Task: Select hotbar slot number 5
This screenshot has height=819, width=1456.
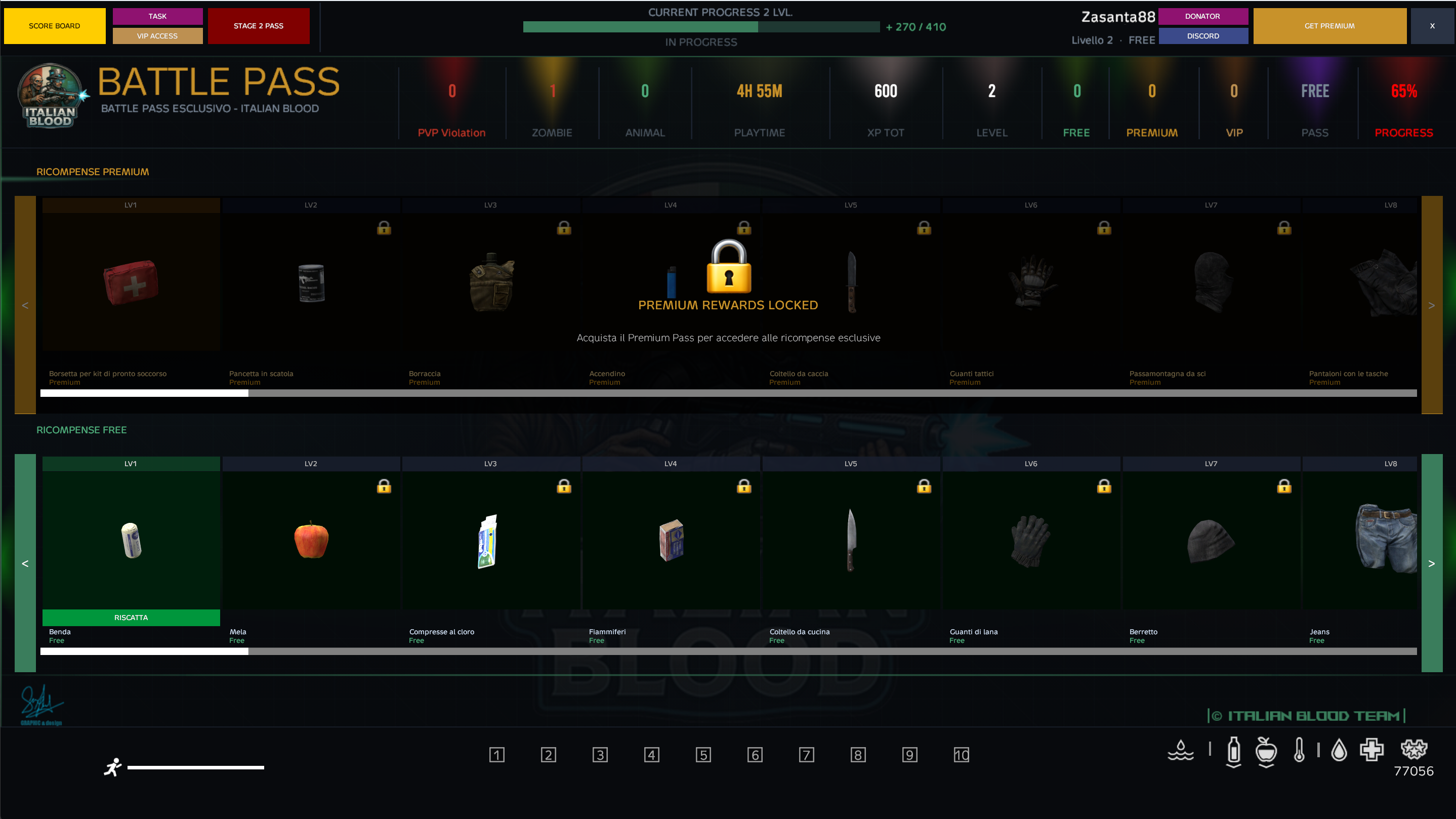Action: point(703,755)
